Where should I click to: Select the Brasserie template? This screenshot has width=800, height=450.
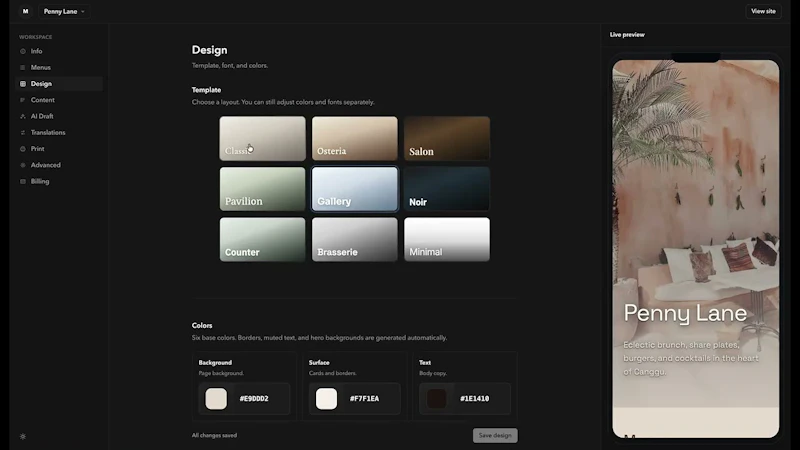(x=355, y=239)
